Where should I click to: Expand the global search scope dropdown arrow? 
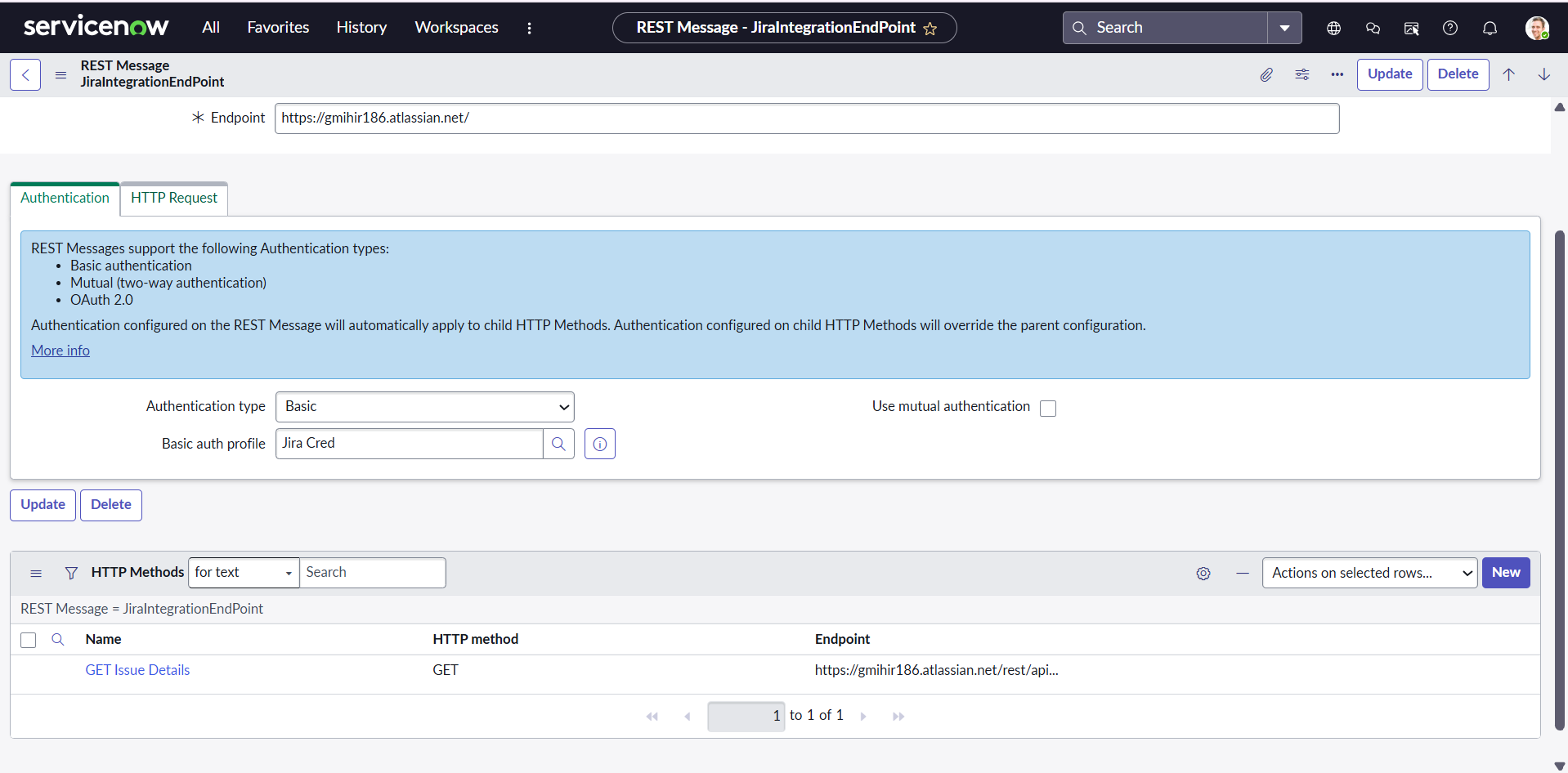(1284, 28)
